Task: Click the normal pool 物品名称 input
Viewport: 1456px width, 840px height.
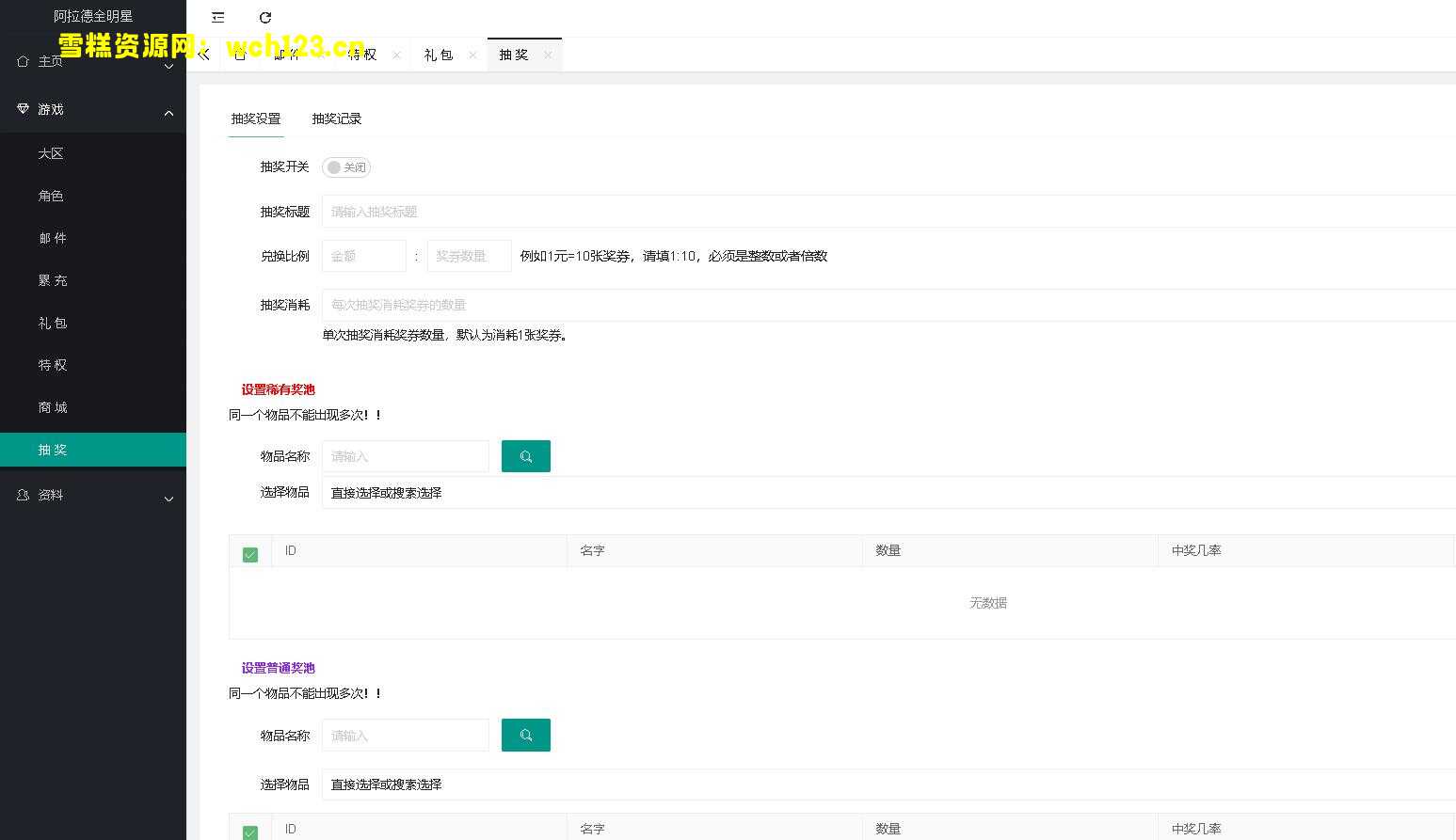Action: pyautogui.click(x=406, y=736)
